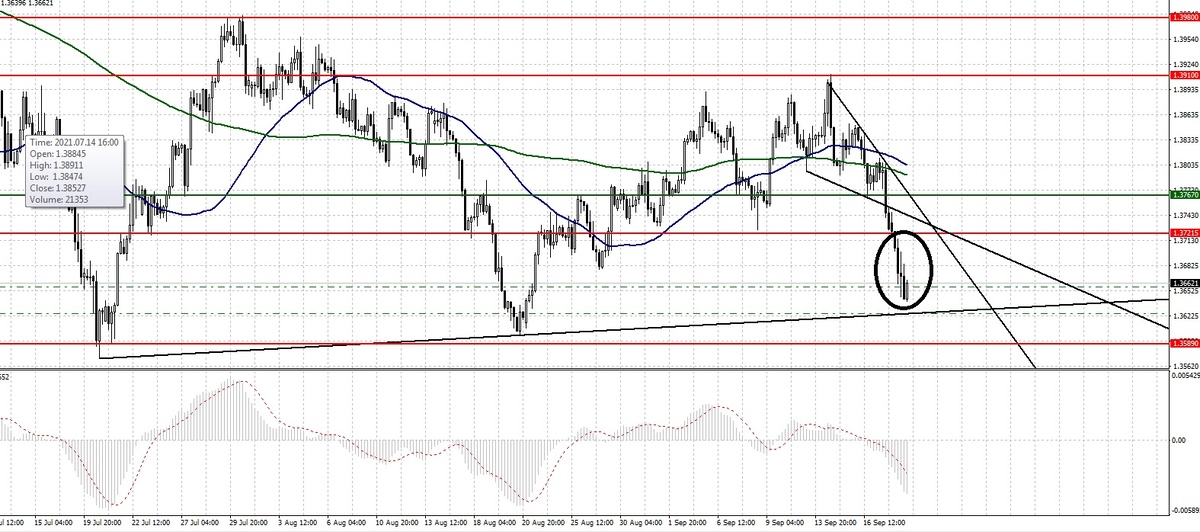Click the red 1.39800 price level label
This screenshot has height=532, width=1200.
point(1184,17)
